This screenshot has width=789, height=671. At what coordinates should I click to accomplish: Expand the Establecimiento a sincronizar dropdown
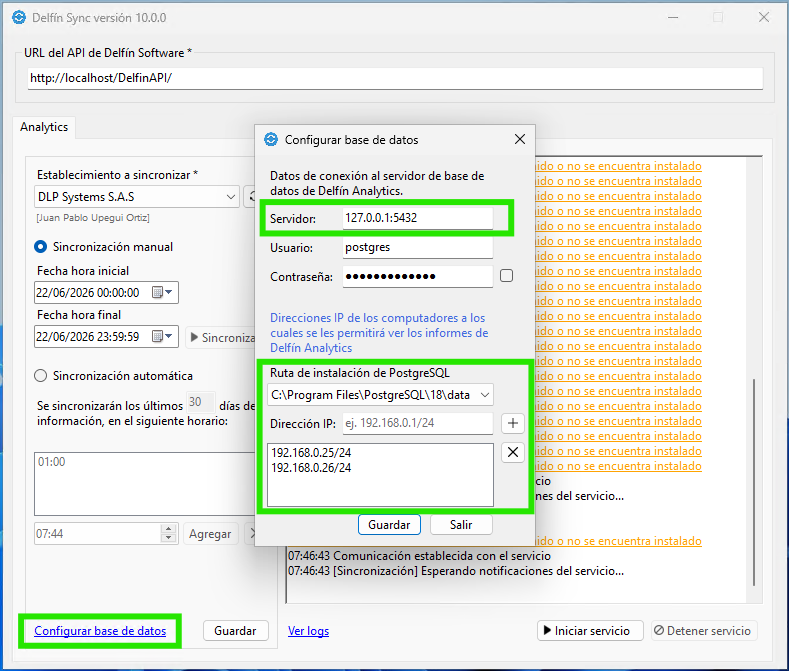click(230, 197)
